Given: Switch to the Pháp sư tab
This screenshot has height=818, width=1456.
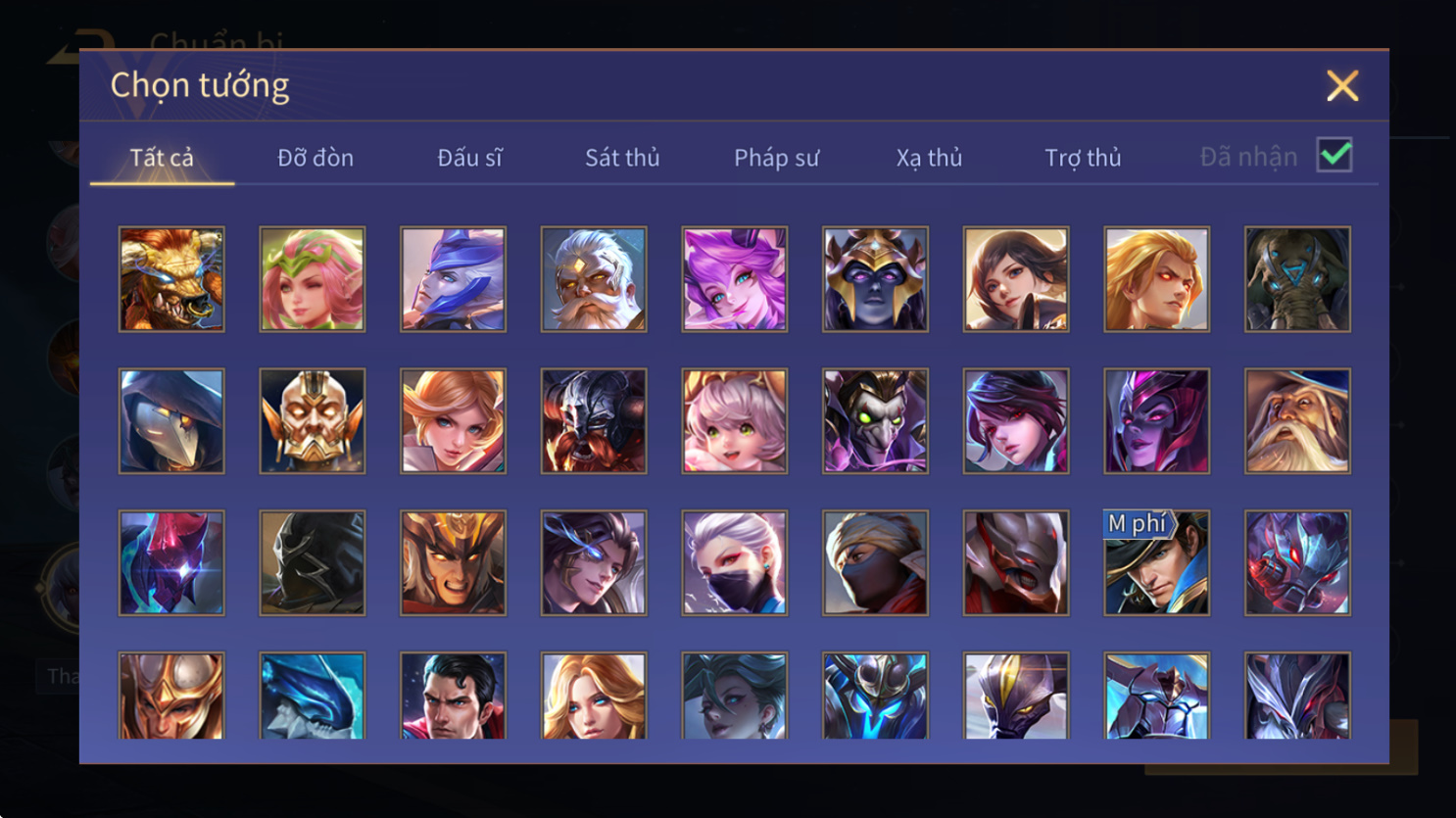Looking at the screenshot, I should click(776, 158).
